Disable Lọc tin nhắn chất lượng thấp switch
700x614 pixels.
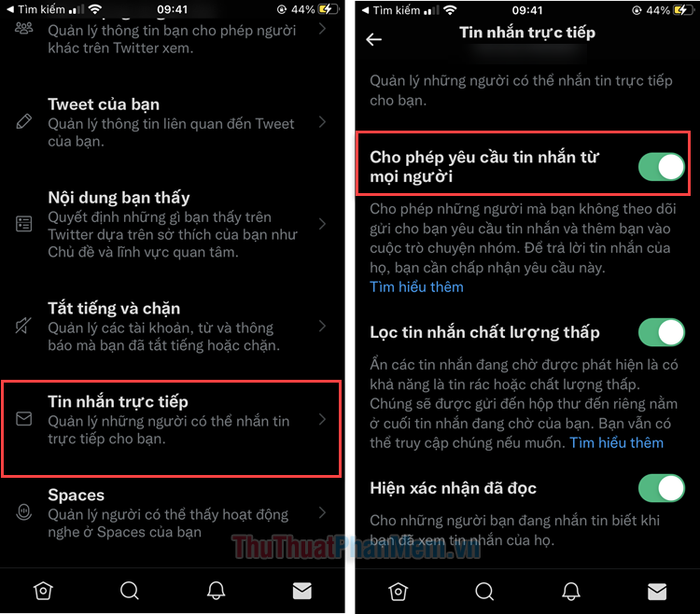click(661, 332)
